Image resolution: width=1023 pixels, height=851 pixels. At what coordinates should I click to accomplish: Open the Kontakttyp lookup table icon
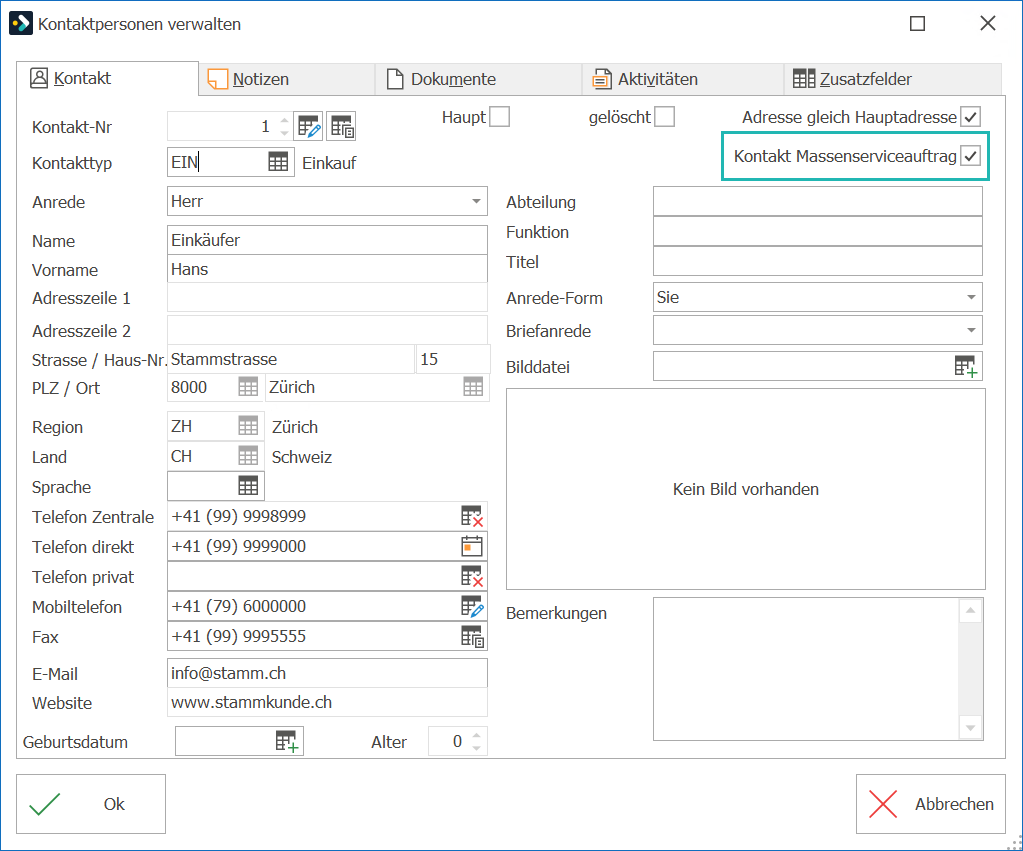point(278,162)
